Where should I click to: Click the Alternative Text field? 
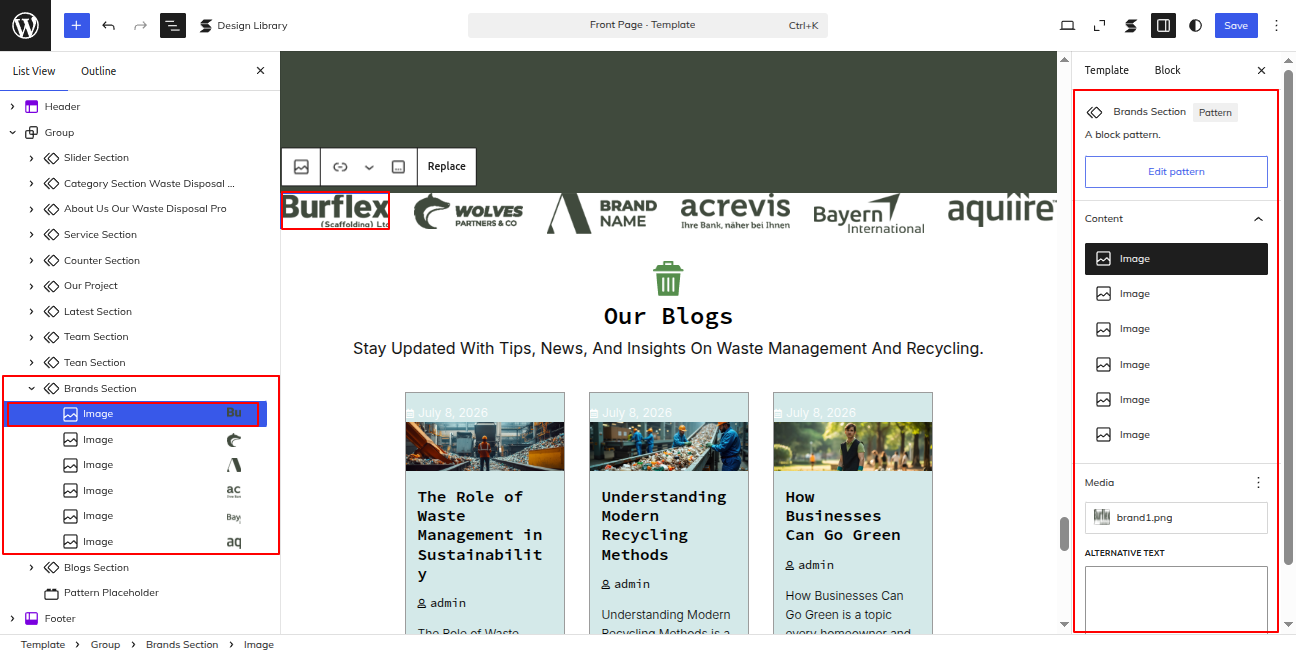pos(1176,600)
